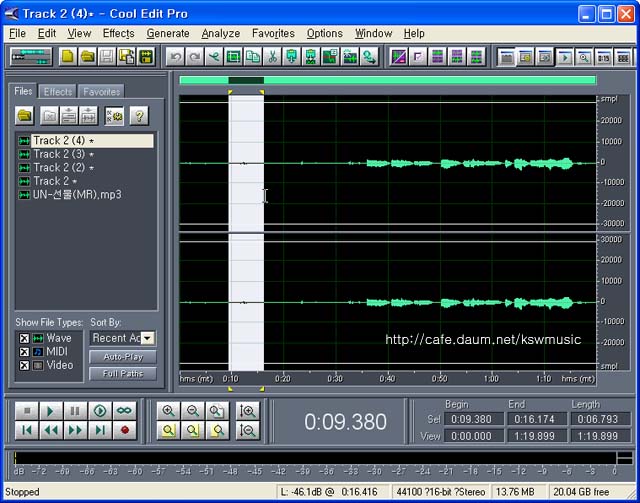640x503 pixels.
Task: Click Play to End circled-arrow button
Action: point(100,411)
